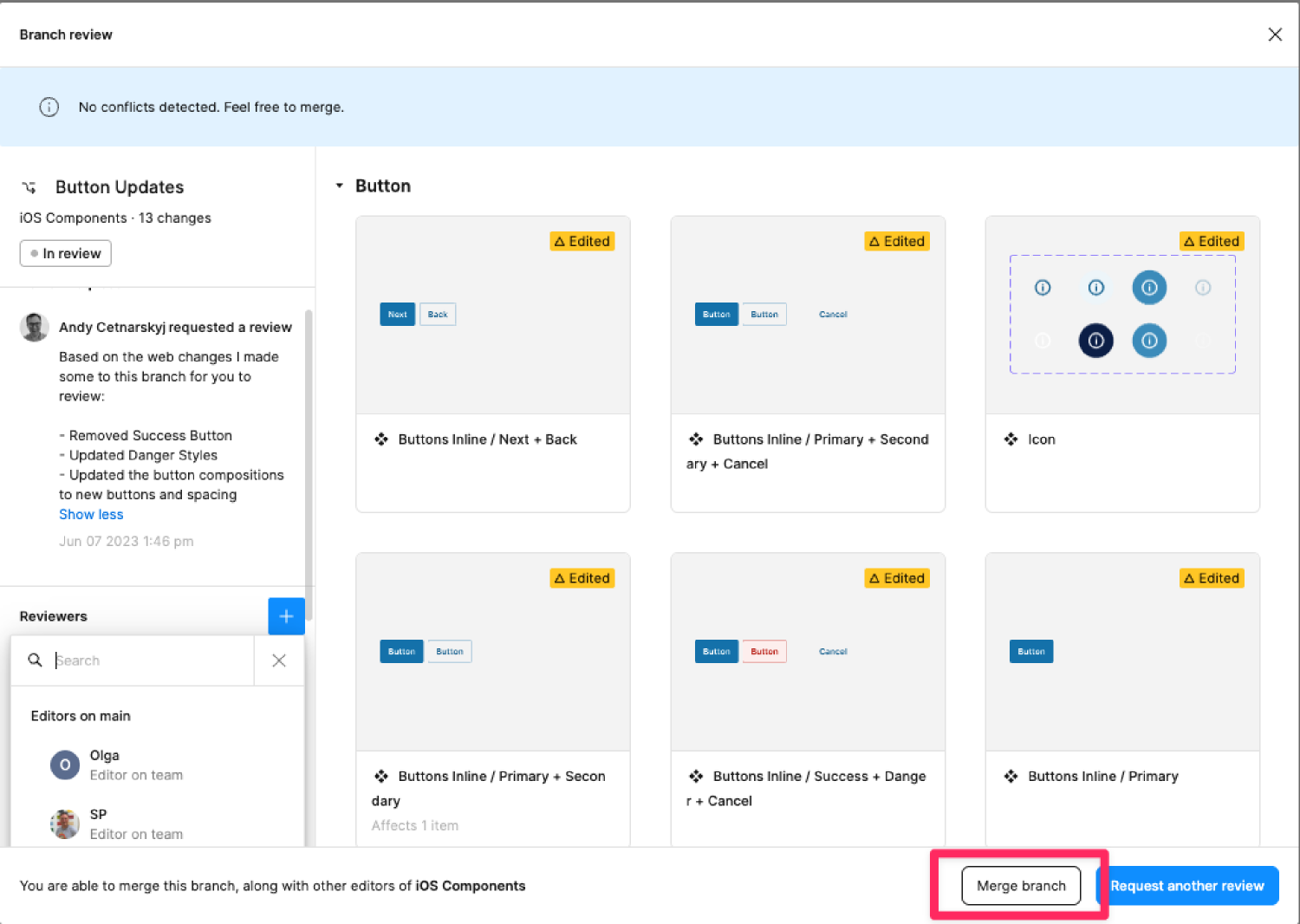
Task: Select Olga as reviewer
Action: point(105,765)
